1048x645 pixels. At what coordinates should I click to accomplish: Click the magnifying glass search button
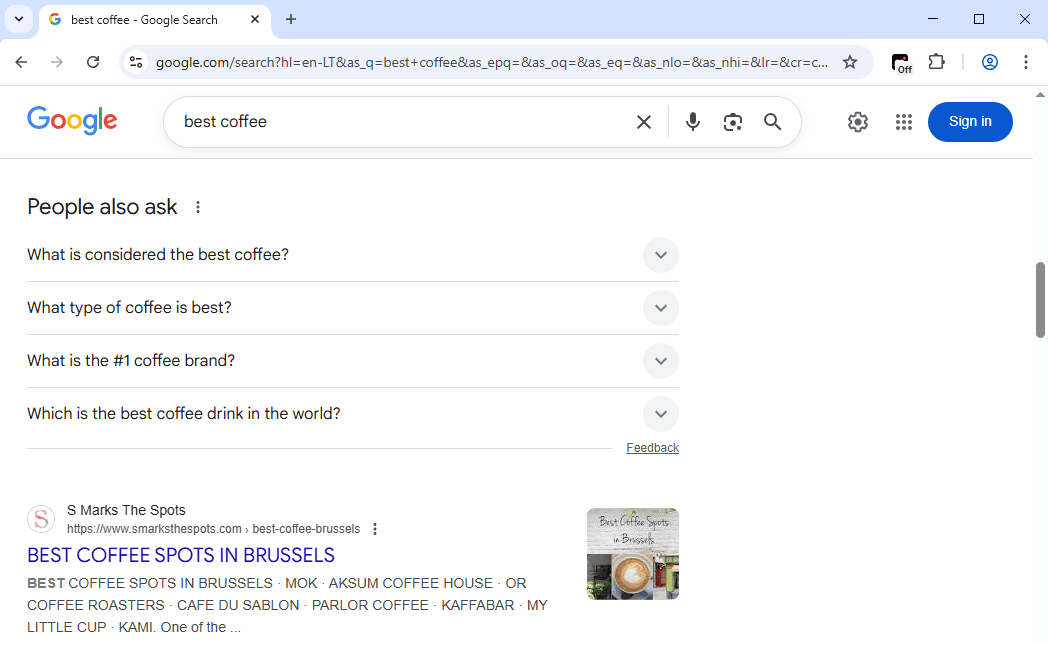pyautogui.click(x=772, y=122)
